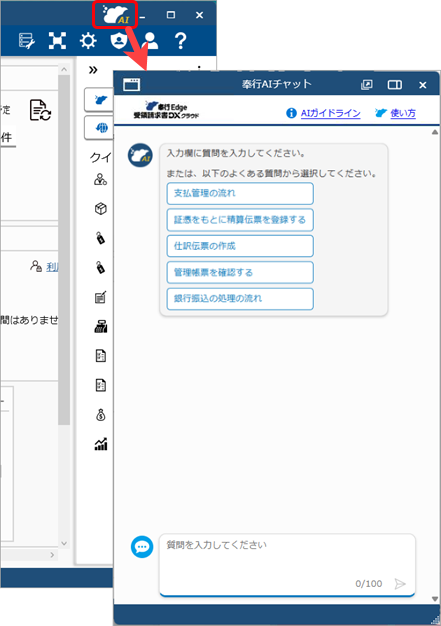Pop out the AI chat into separate window
The height and width of the screenshot is (626, 441).
366,85
